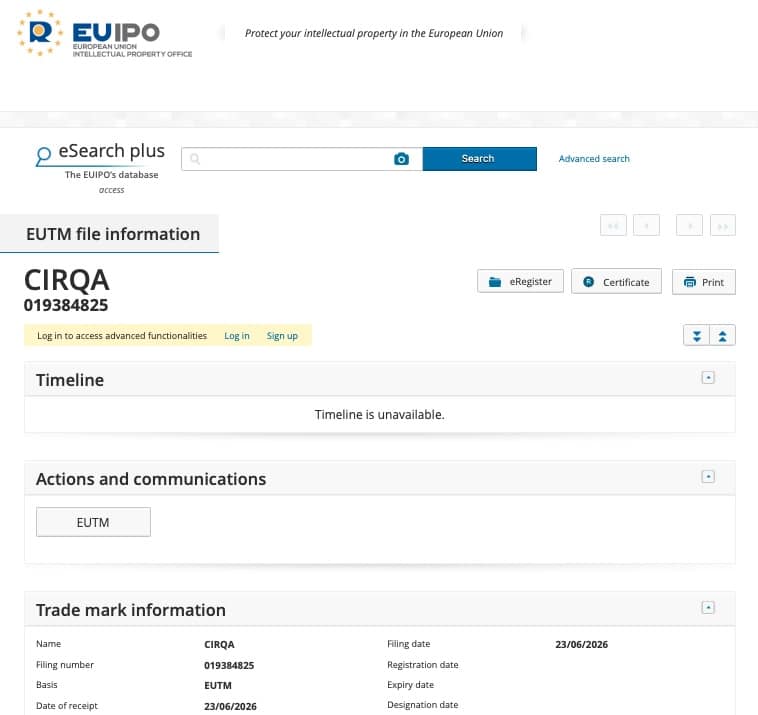The width and height of the screenshot is (758, 715).
Task: Expand all sections double-down arrow
Action: coord(697,336)
